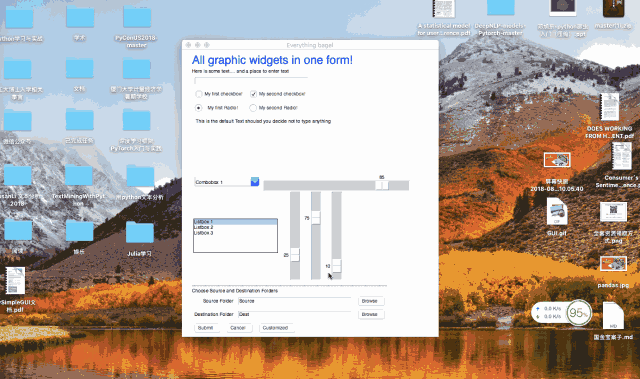Screen dimensions: 640x379
Task: Select the 用python文本分析 folder icon
Action: [x=140, y=177]
